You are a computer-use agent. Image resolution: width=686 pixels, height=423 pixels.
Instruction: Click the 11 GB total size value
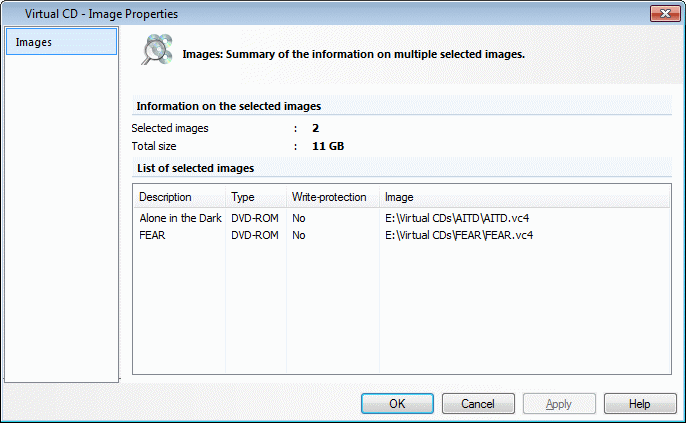(327, 146)
